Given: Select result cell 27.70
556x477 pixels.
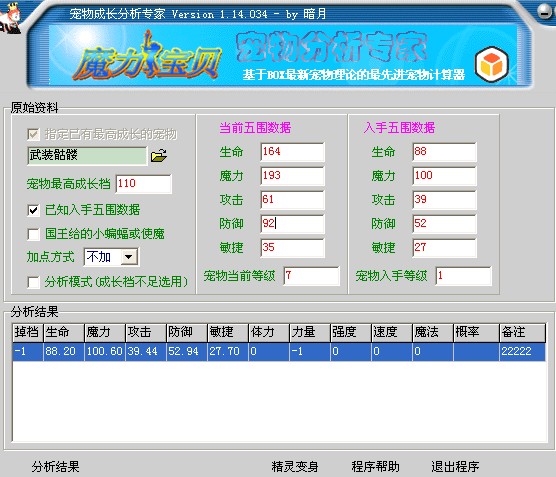Looking at the screenshot, I should click(x=228, y=352).
